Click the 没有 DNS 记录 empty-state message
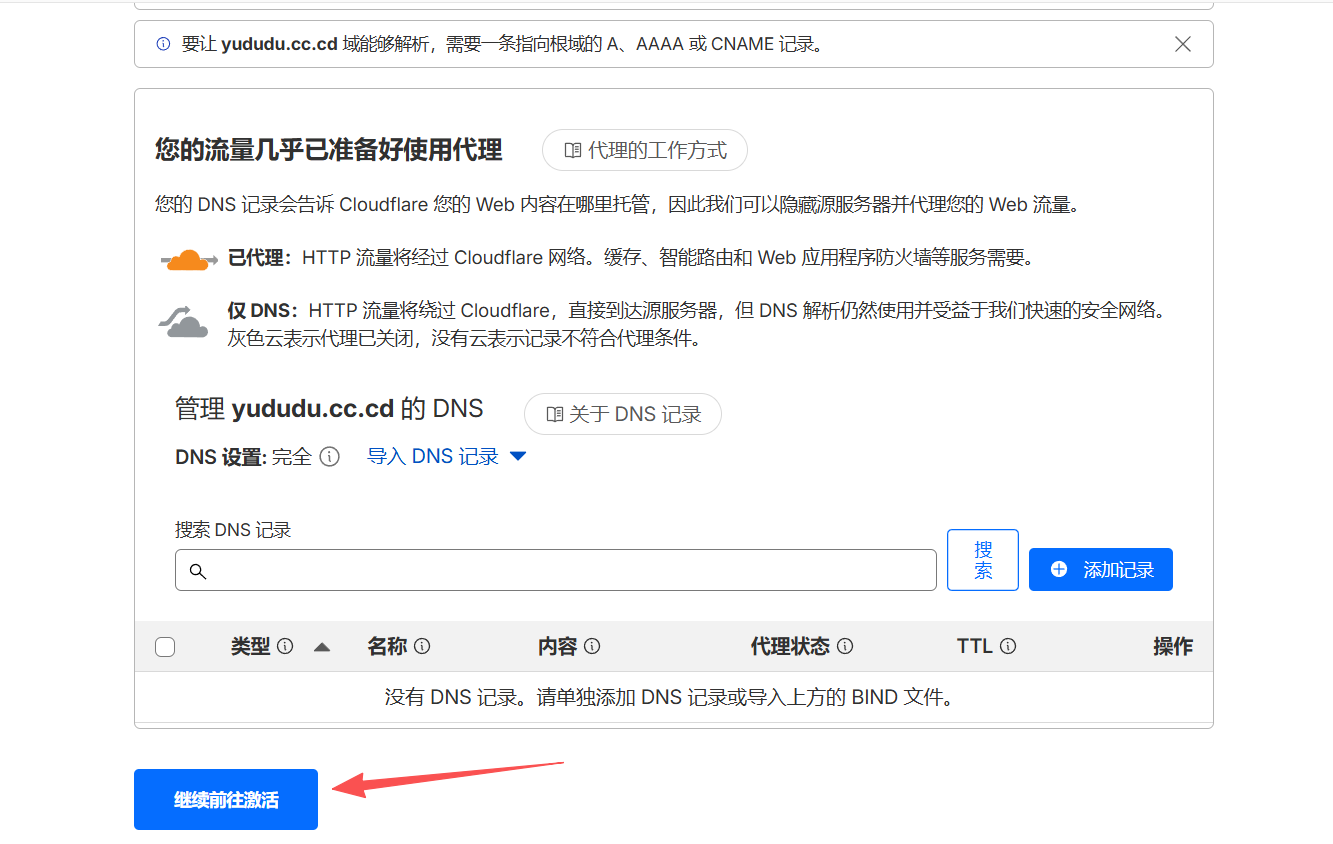This screenshot has width=1333, height=844. (x=670, y=697)
